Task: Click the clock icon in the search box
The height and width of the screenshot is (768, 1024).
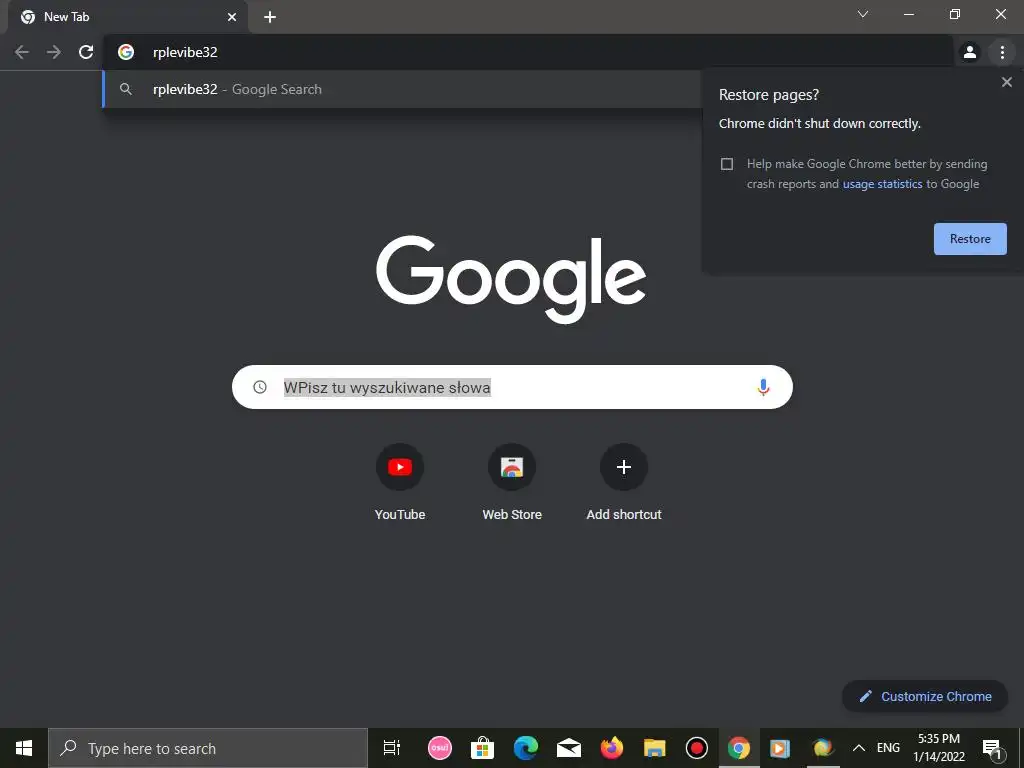Action: click(x=260, y=387)
